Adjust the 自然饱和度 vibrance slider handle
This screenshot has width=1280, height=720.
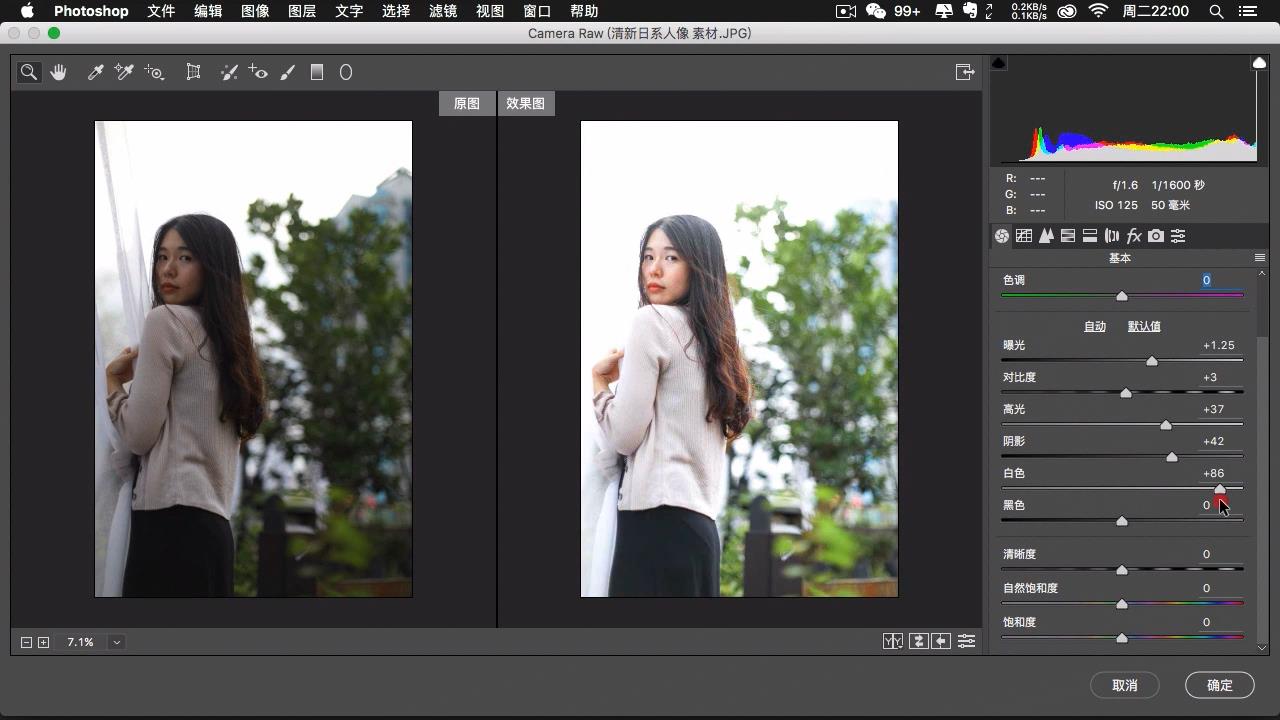pyautogui.click(x=1122, y=604)
